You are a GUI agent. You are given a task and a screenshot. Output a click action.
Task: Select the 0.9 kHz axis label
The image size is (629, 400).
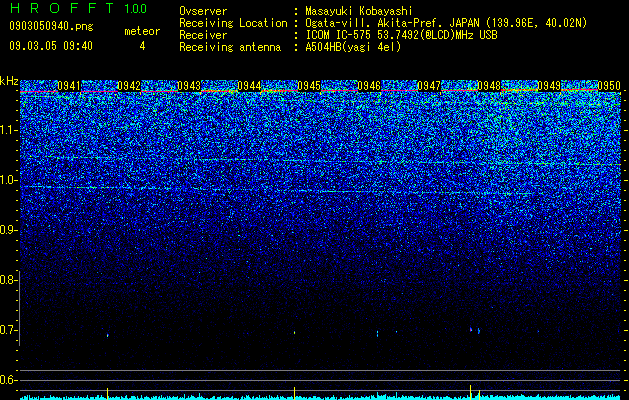(x=8, y=230)
